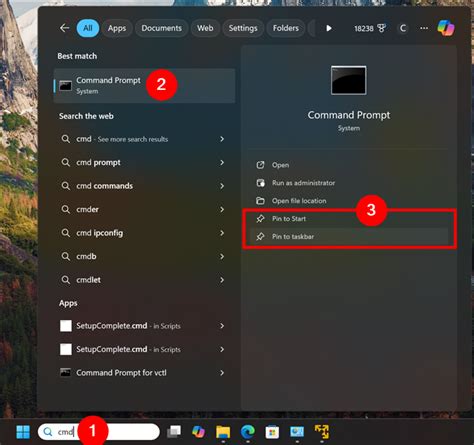Show more filters with the play arrow

329,28
